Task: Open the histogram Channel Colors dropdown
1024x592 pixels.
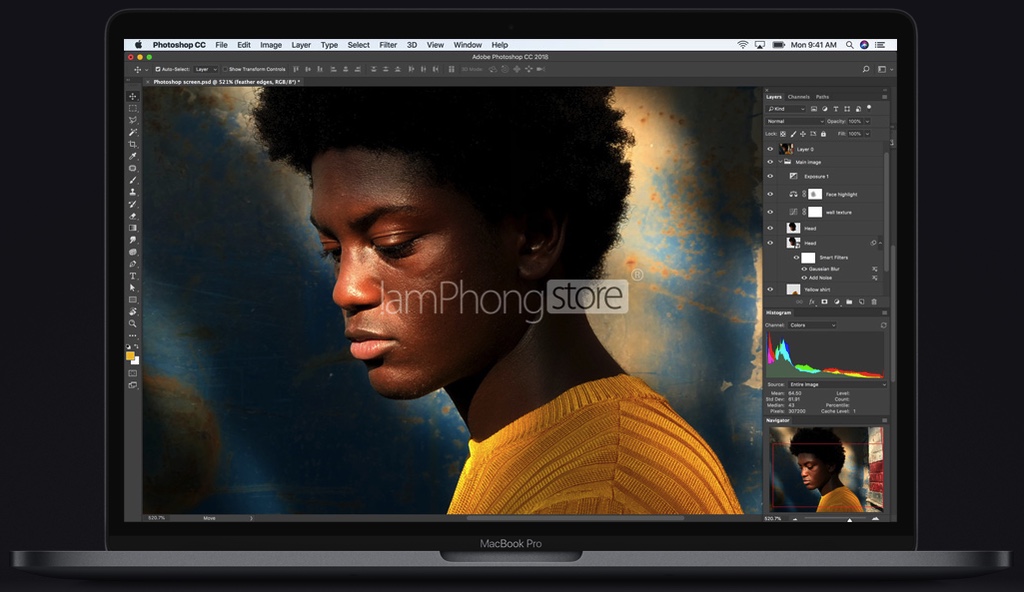Action: 812,325
